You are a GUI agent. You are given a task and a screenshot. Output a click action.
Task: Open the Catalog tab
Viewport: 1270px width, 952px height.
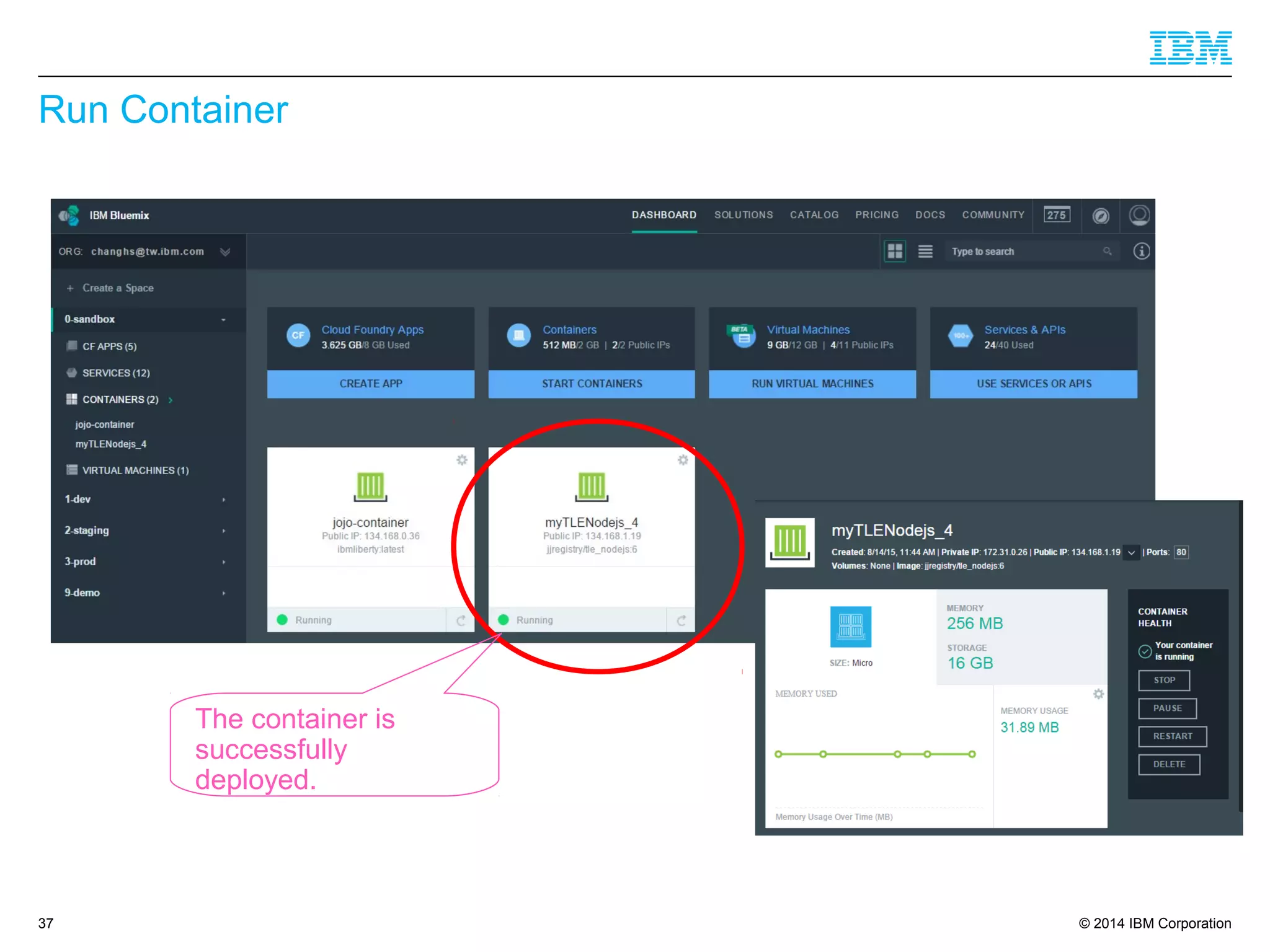pos(814,215)
